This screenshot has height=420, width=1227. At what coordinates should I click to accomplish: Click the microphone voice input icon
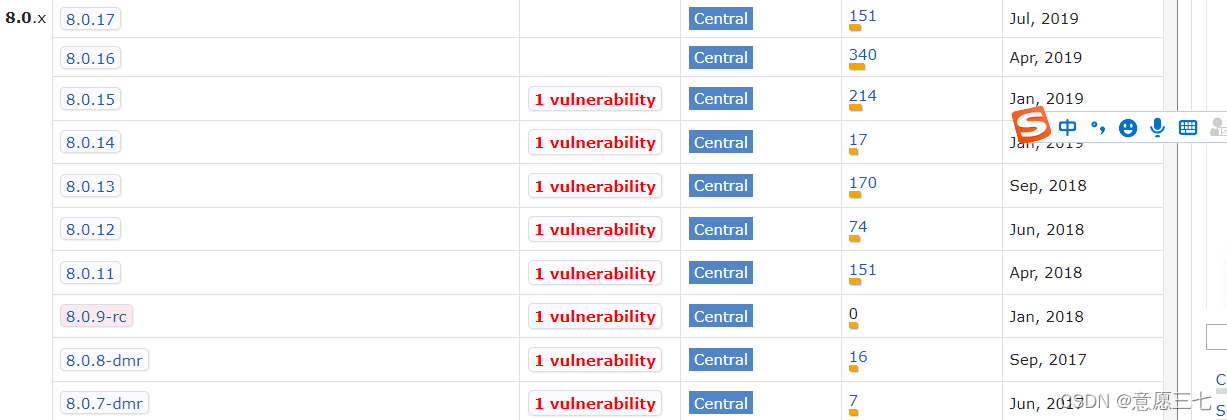point(1158,127)
